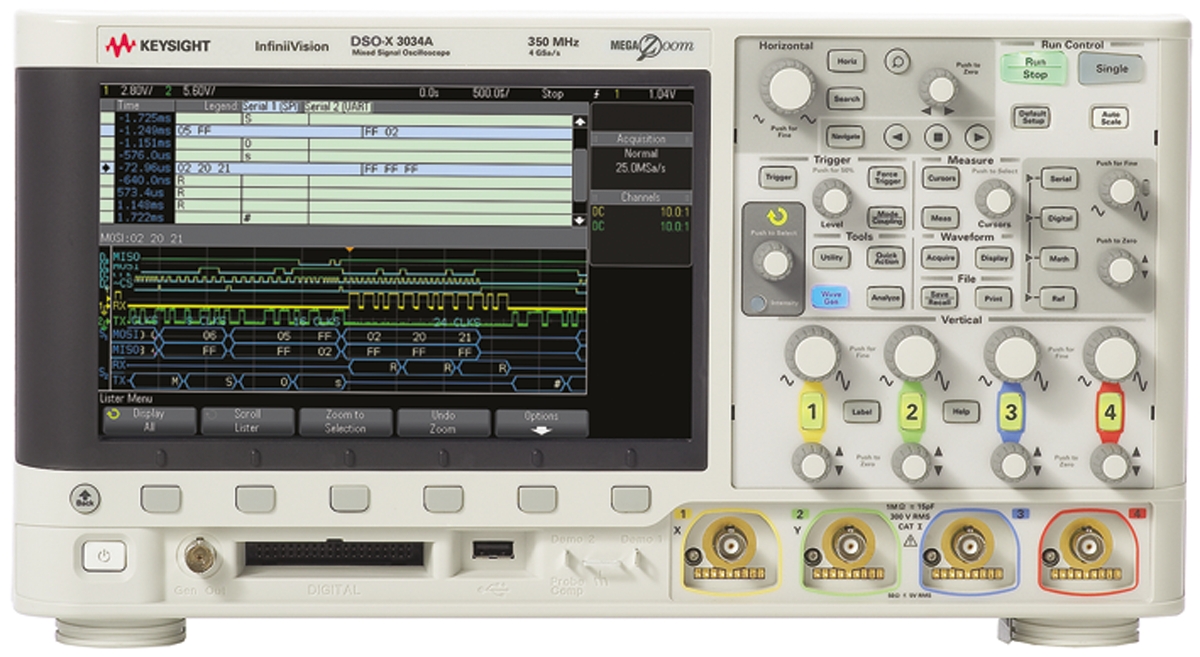Viewport: 1200px width, 657px height.
Task: Push the Back key
Action: pos(84,497)
